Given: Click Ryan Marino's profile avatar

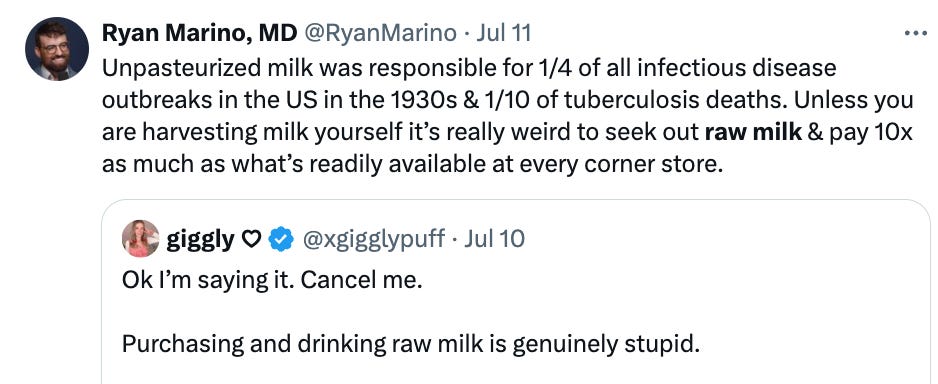Looking at the screenshot, I should pyautogui.click(x=57, y=49).
